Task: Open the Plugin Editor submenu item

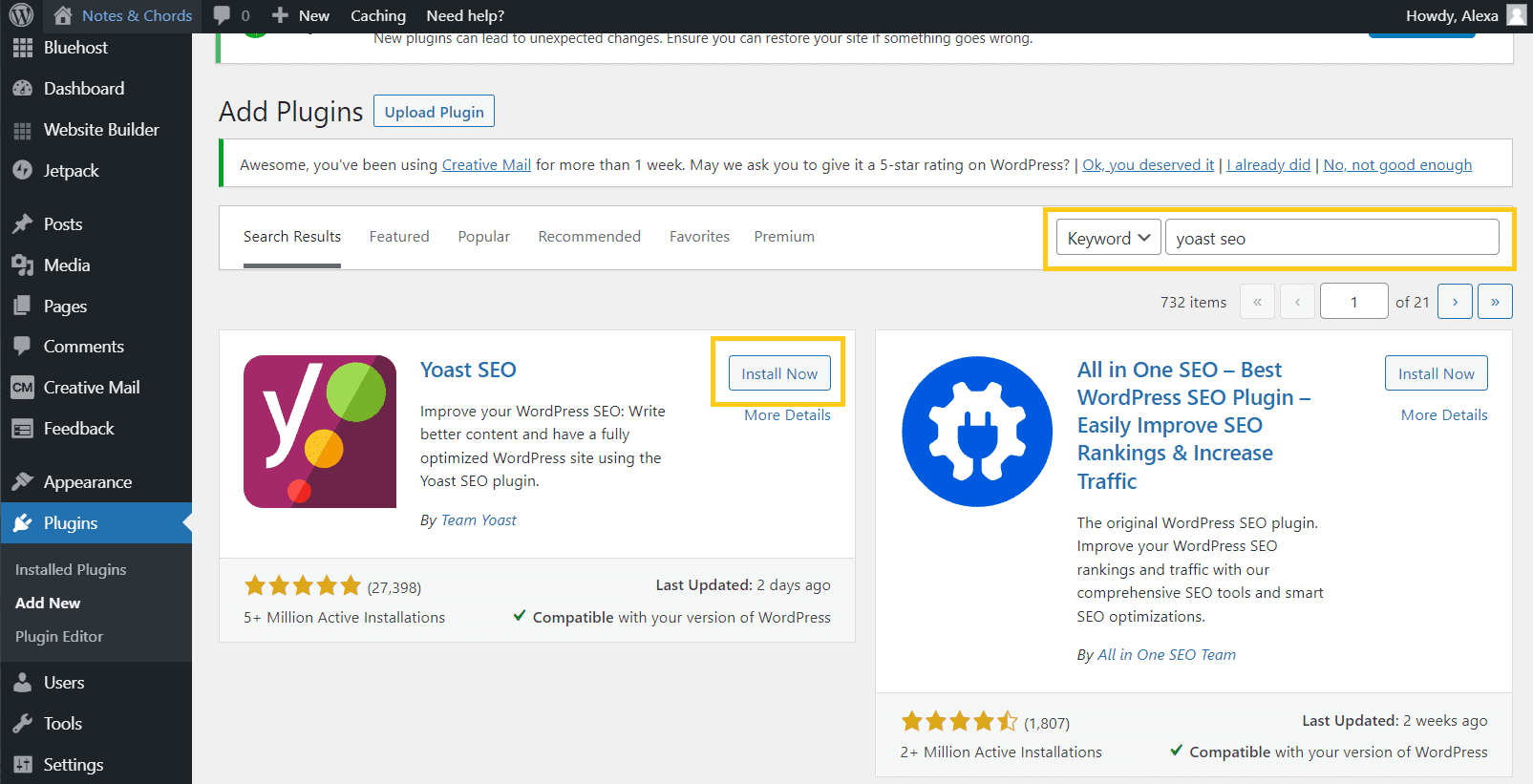Action: click(59, 637)
